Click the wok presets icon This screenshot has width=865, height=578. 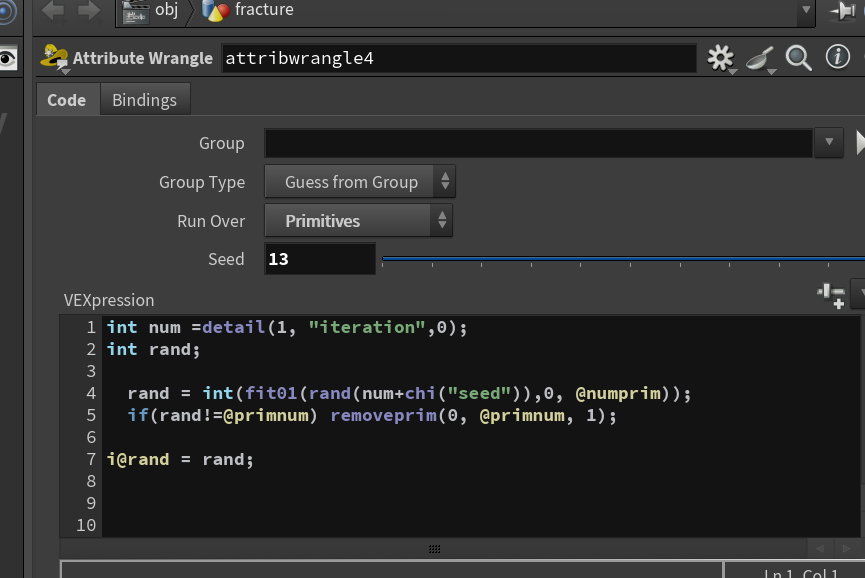pos(760,58)
